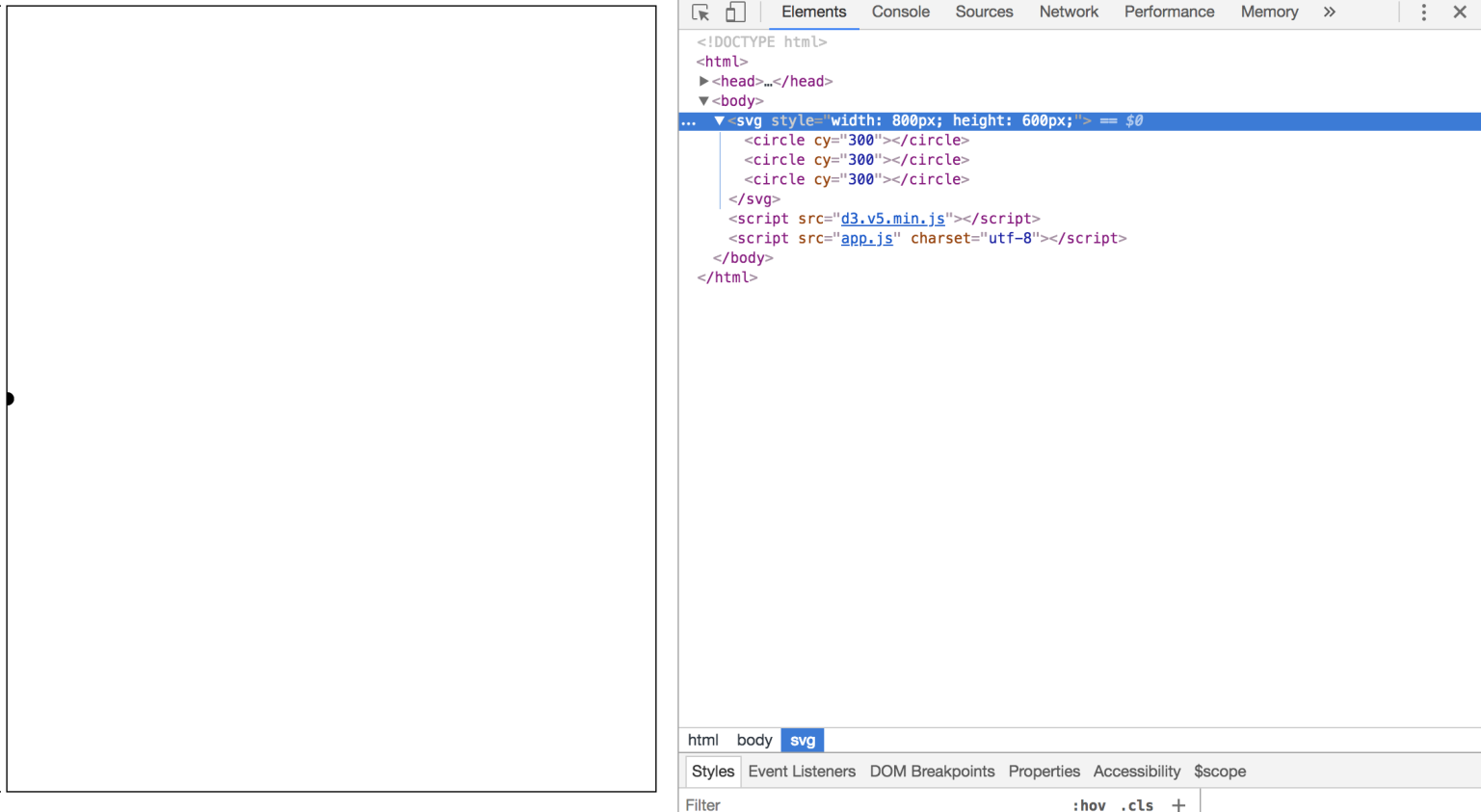Select the closing </svg> tag row
Viewport: 1481px width, 812px height.
coord(754,199)
